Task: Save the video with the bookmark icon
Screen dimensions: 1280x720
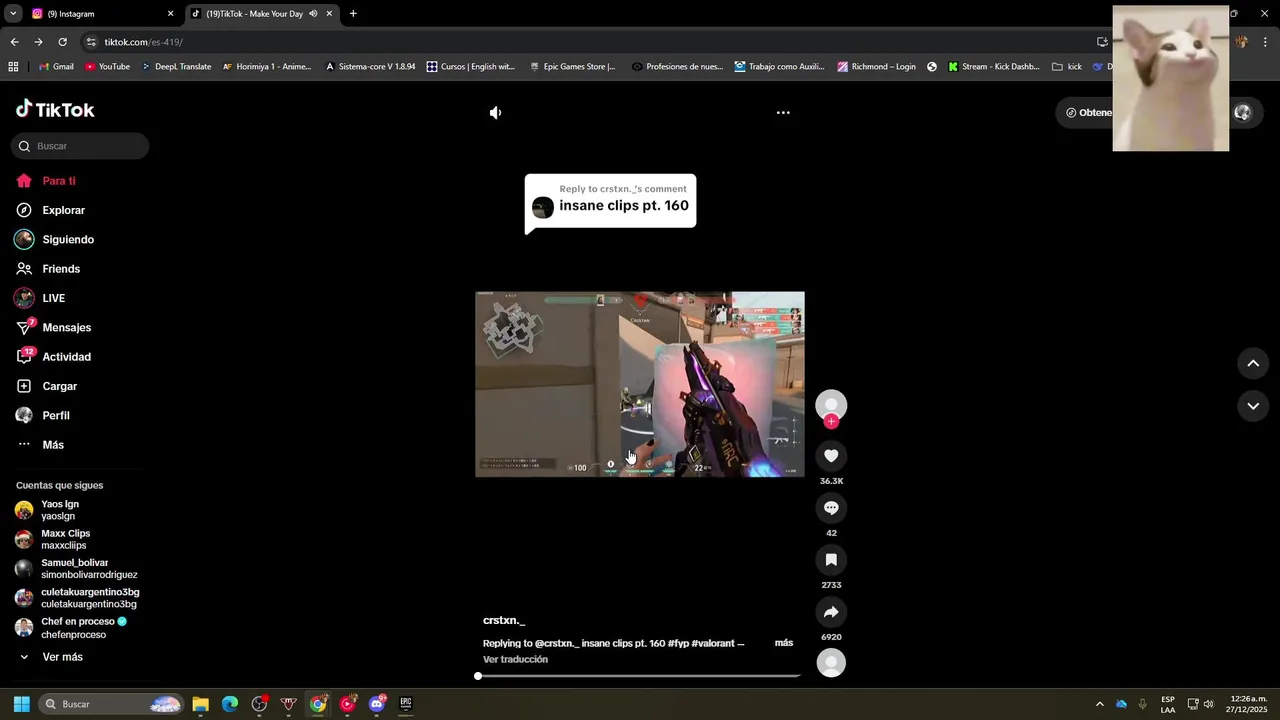Action: pos(831,560)
